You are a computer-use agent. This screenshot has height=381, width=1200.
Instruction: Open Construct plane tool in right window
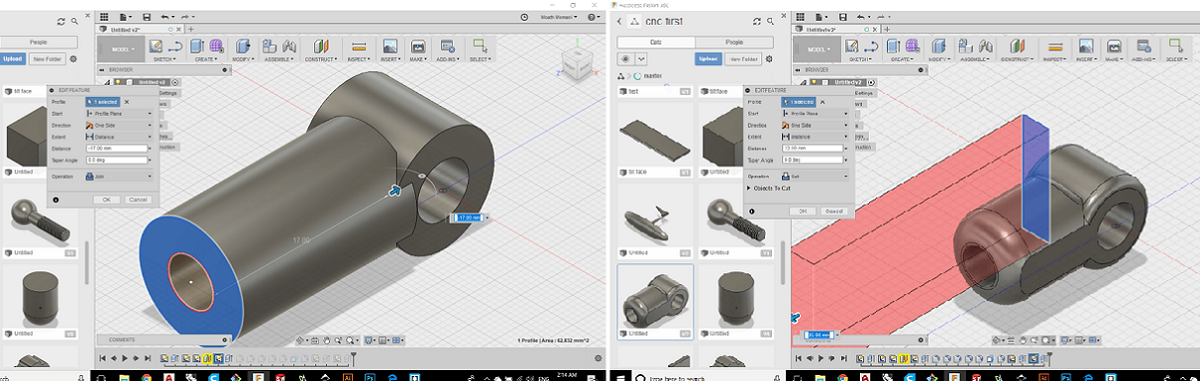tap(1017, 47)
